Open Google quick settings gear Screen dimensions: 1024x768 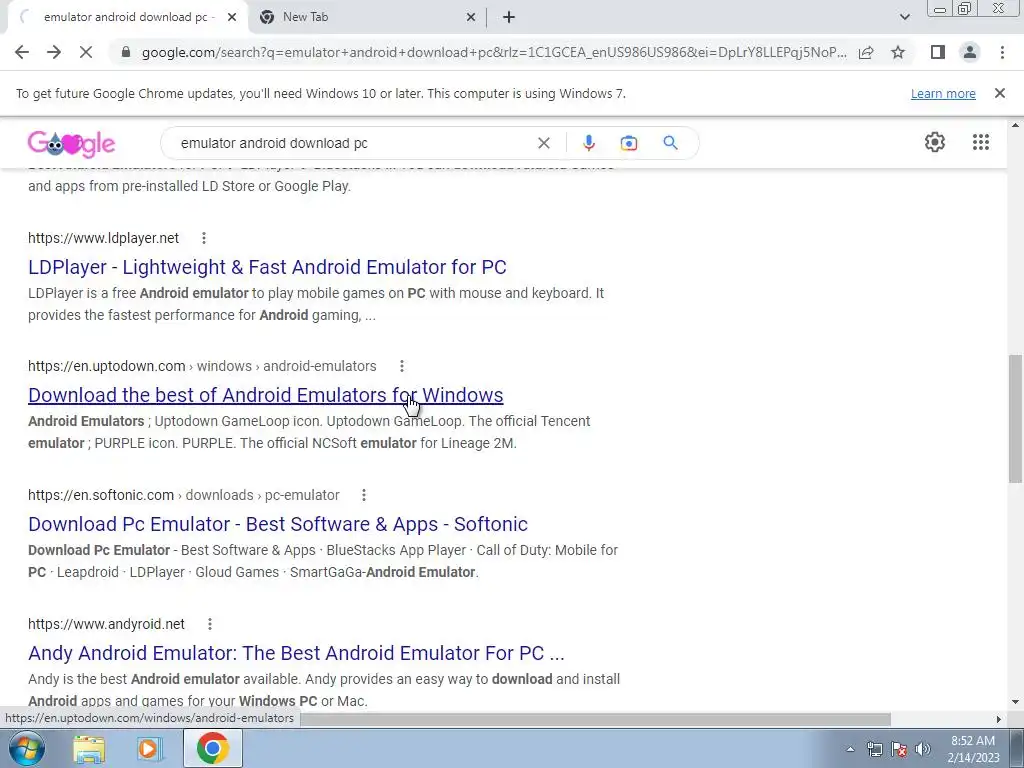[x=935, y=142]
